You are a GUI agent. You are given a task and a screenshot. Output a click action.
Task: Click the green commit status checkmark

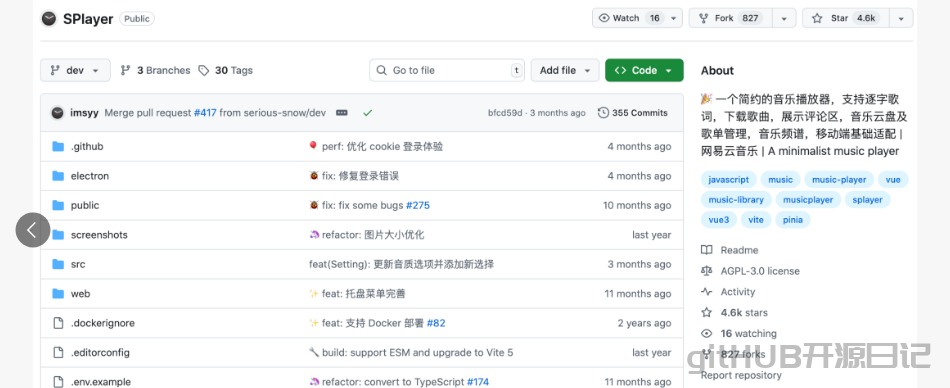click(x=367, y=113)
